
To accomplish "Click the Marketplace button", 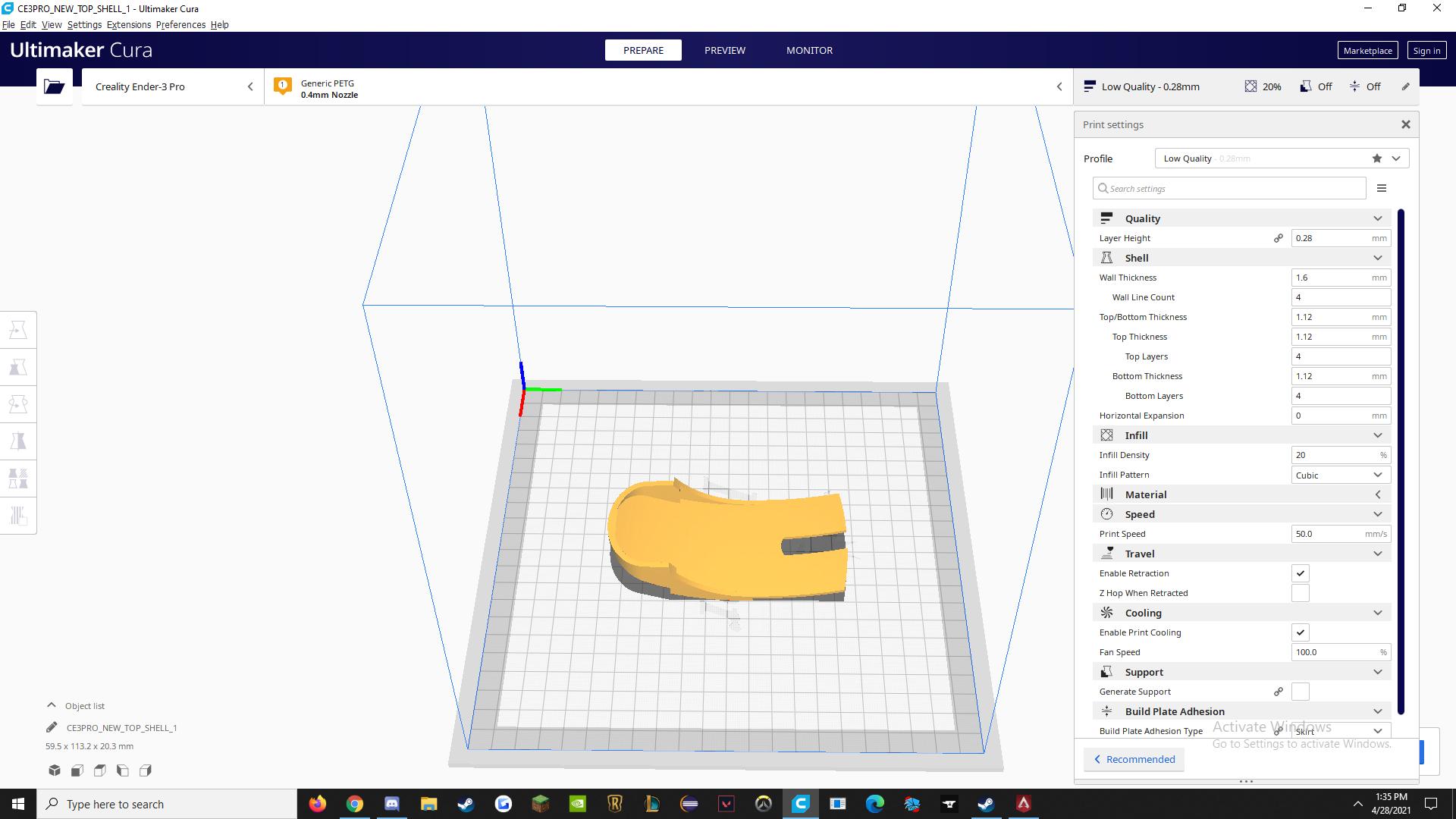I will (x=1367, y=51).
